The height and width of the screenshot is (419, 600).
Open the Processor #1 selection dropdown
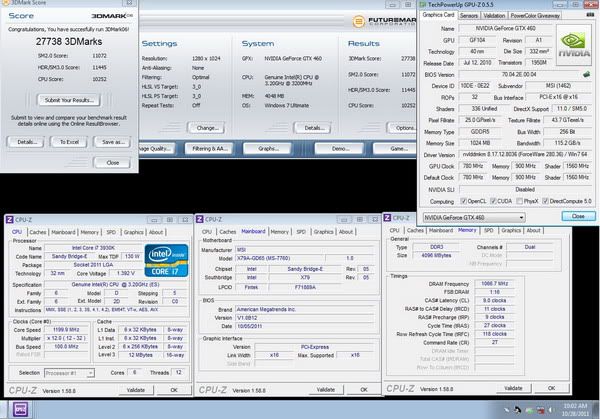point(69,373)
